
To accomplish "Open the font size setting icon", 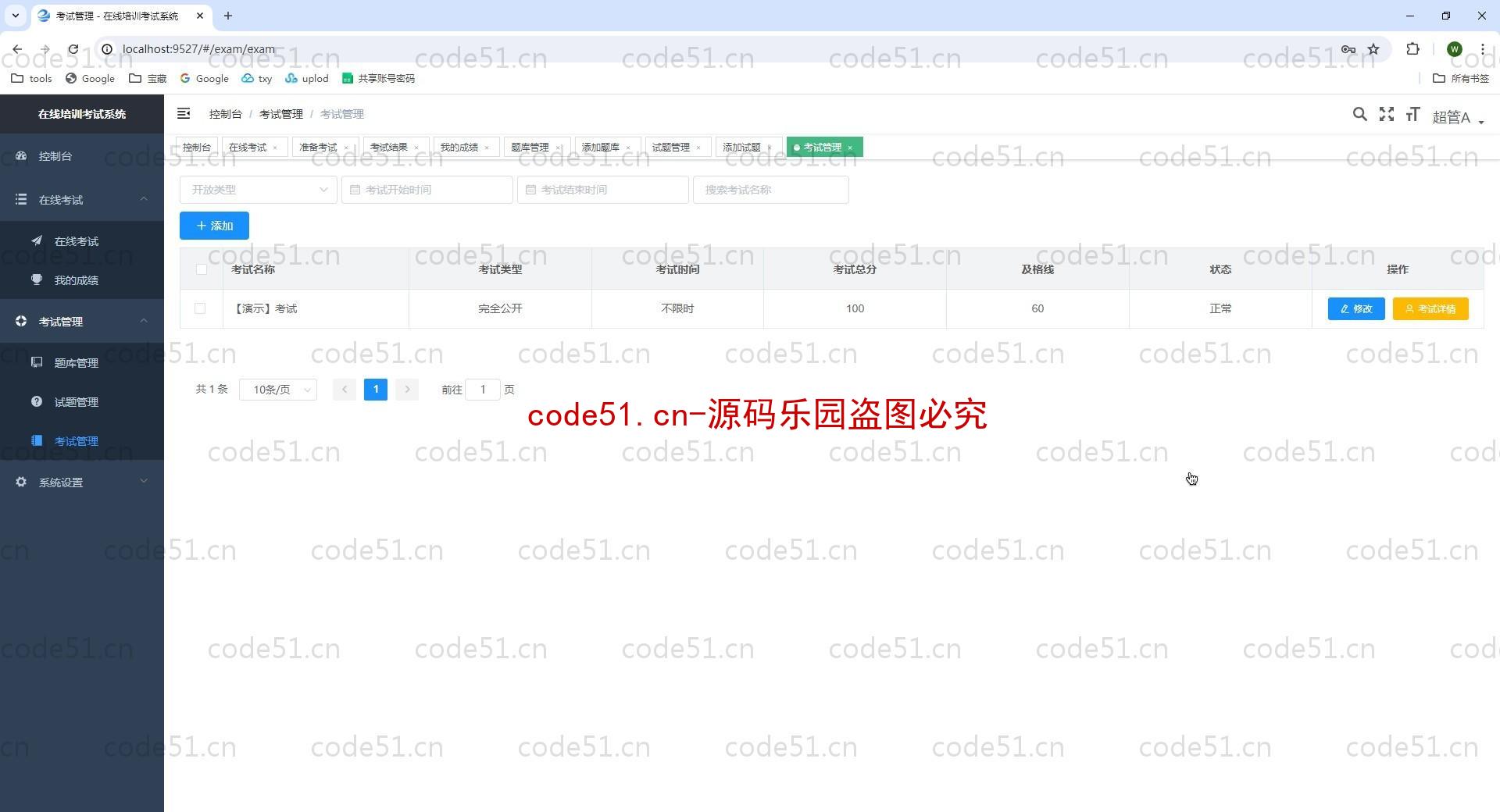I will pos(1412,115).
